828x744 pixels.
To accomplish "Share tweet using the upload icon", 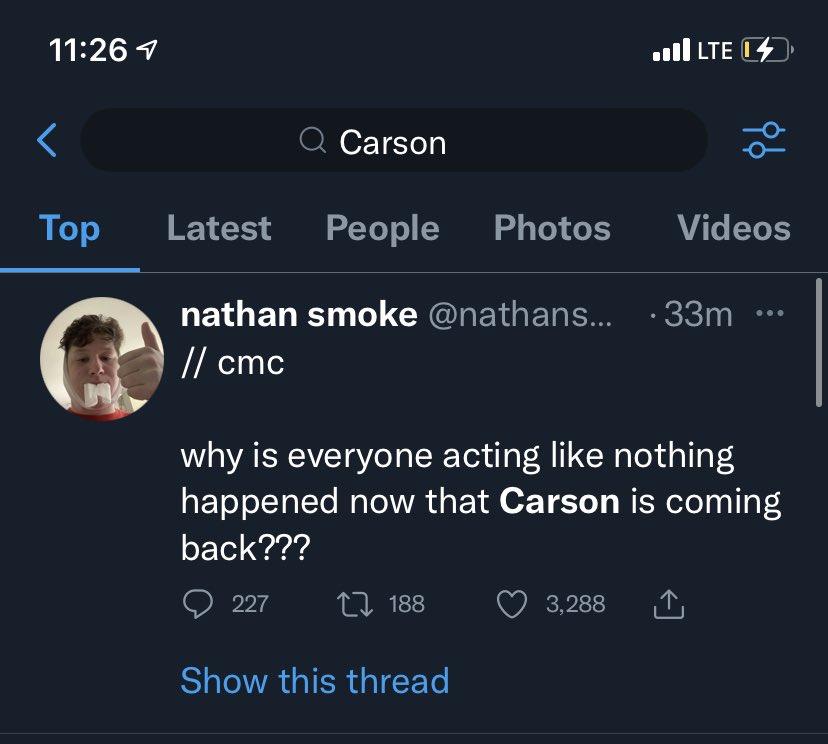I will [x=668, y=603].
